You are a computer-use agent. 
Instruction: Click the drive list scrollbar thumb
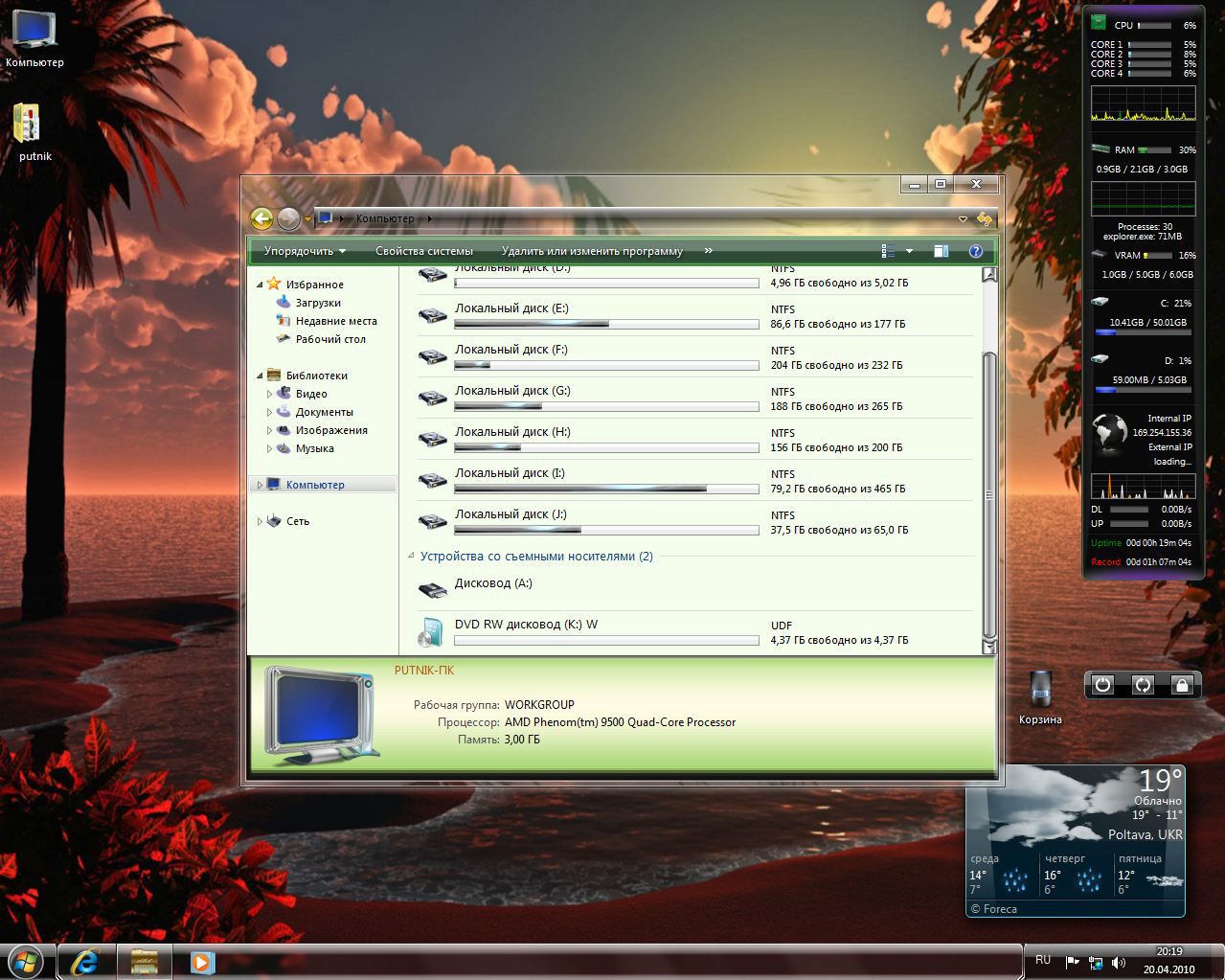(x=989, y=494)
